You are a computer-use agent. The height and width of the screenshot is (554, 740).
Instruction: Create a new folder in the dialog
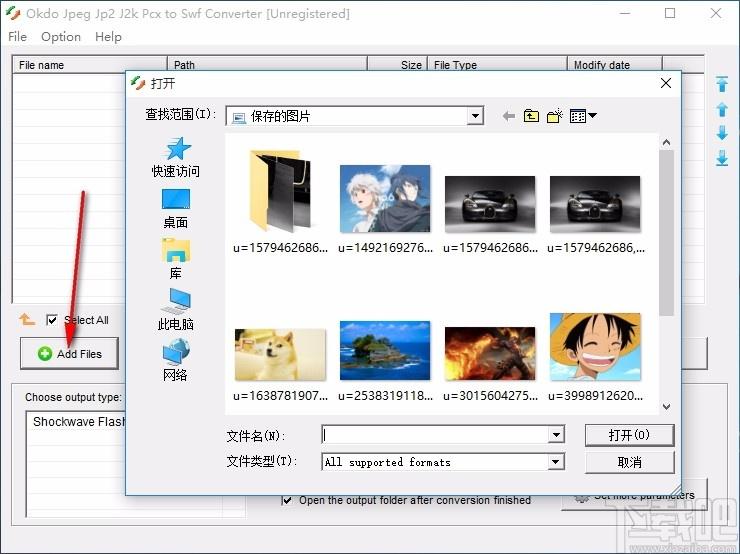click(x=555, y=116)
